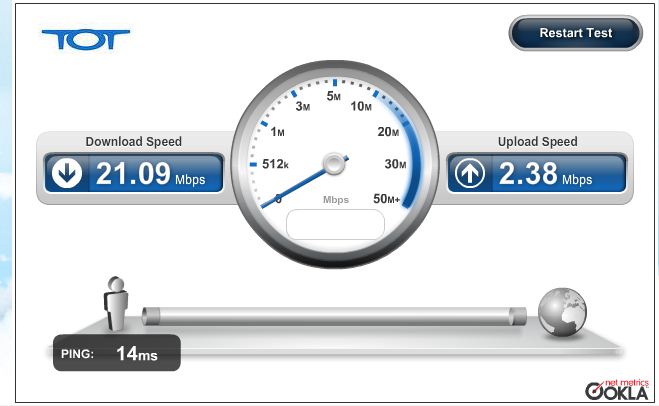Click the Restart Test button
Viewport: 659px width, 406px height.
tap(575, 33)
